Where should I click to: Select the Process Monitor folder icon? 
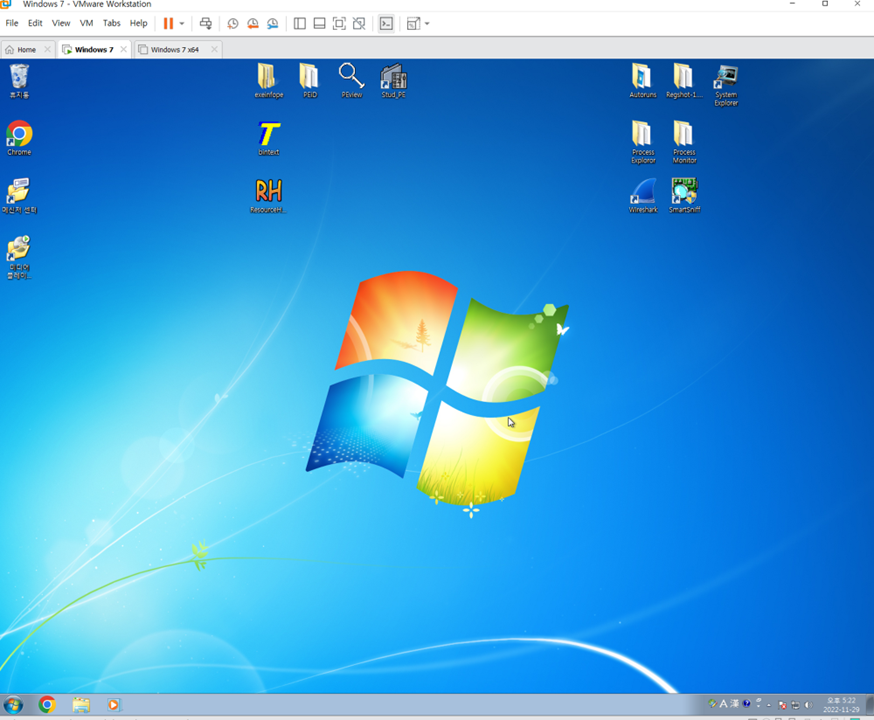[684, 142]
